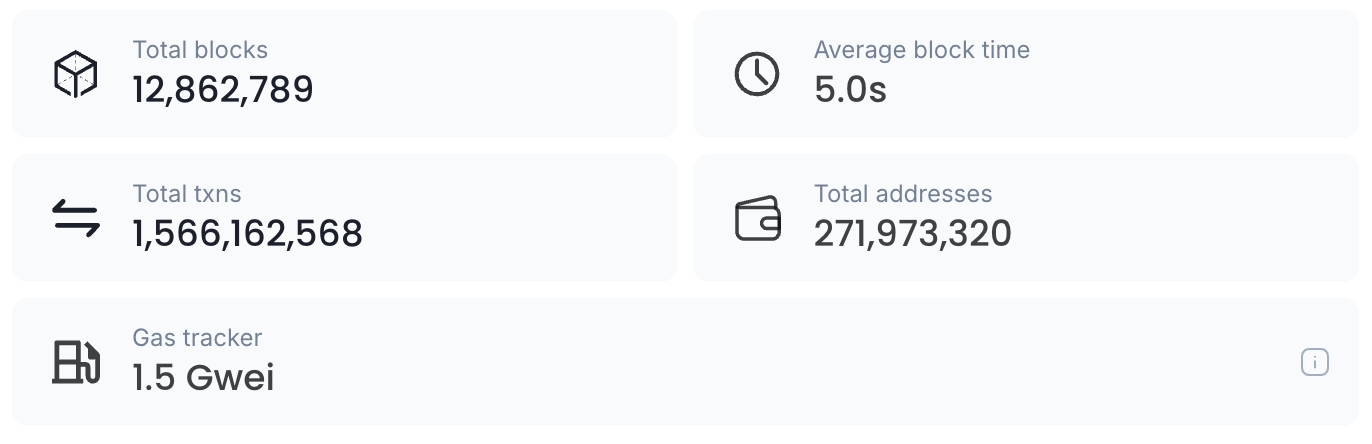Viewport: 1372px width, 444px height.
Task: Open the Gas tracker label
Action: [x=197, y=338]
